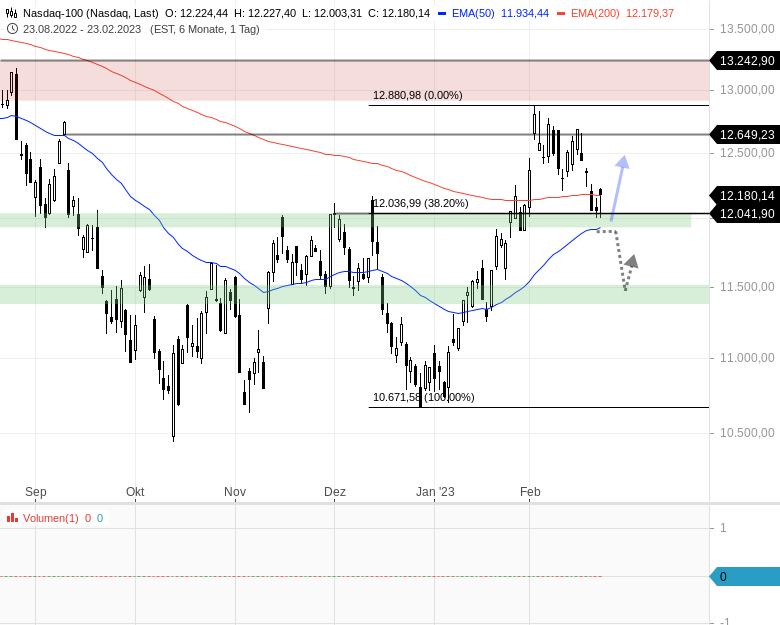
Task: Click the 12.500,00 price axis label
Action: coord(747,153)
